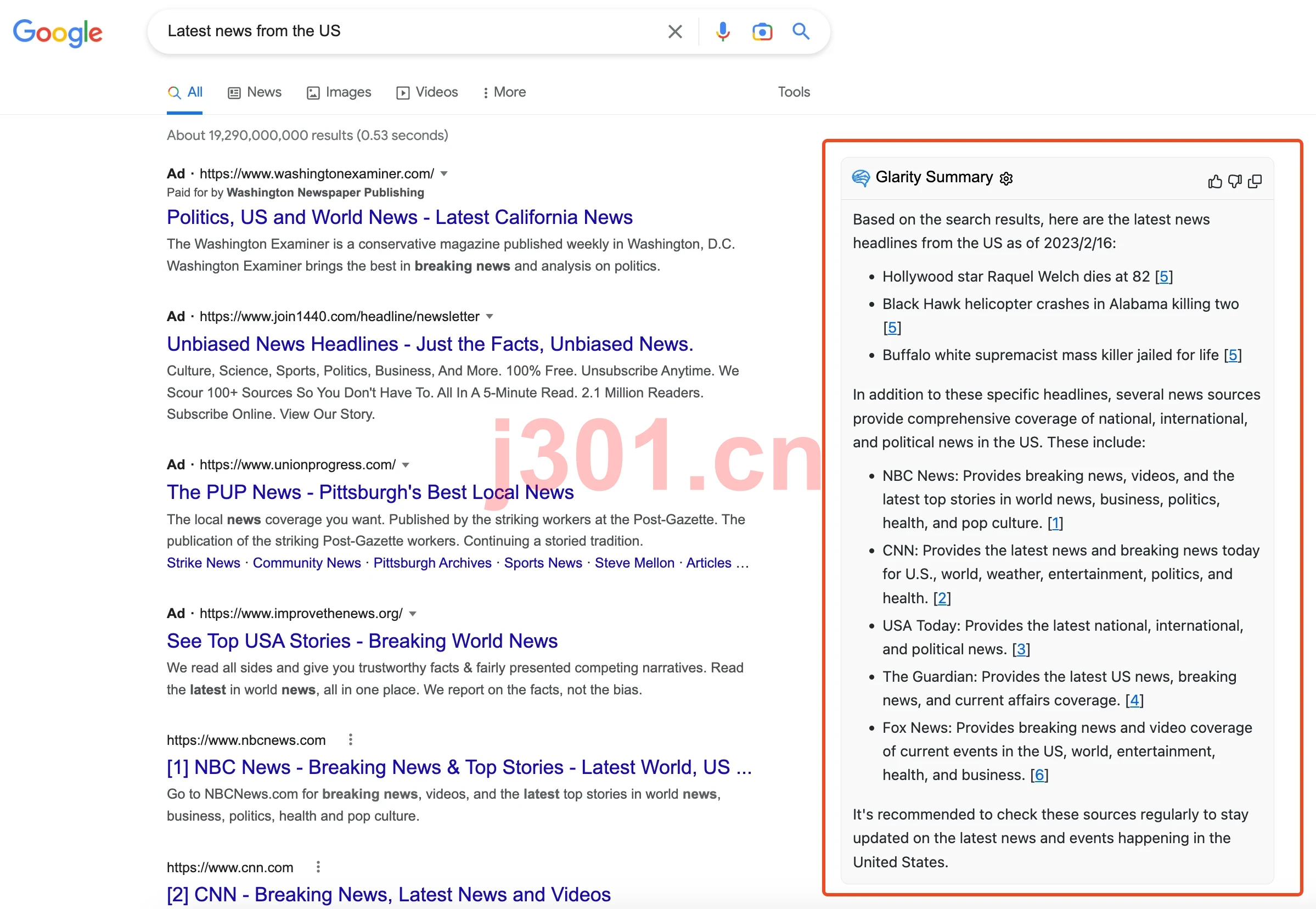
Task: Open the Strike News sitelink
Action: (x=203, y=563)
